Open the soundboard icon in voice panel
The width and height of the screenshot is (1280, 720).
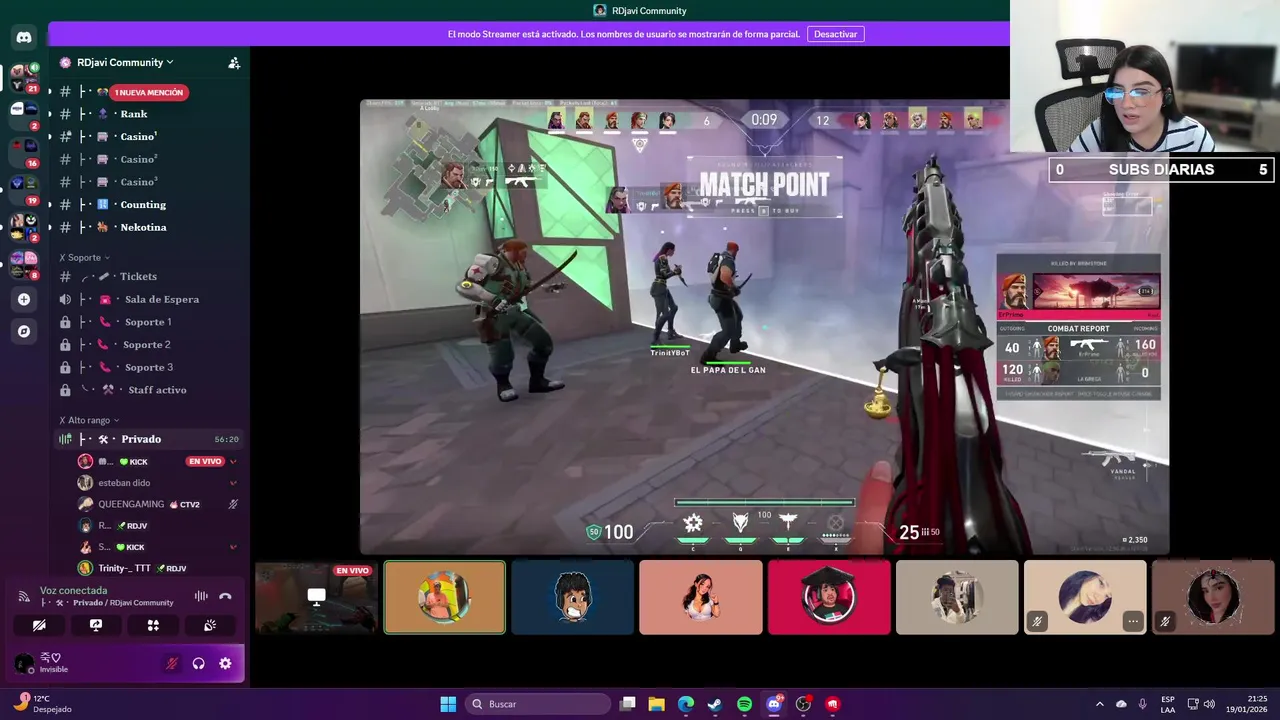pos(210,625)
